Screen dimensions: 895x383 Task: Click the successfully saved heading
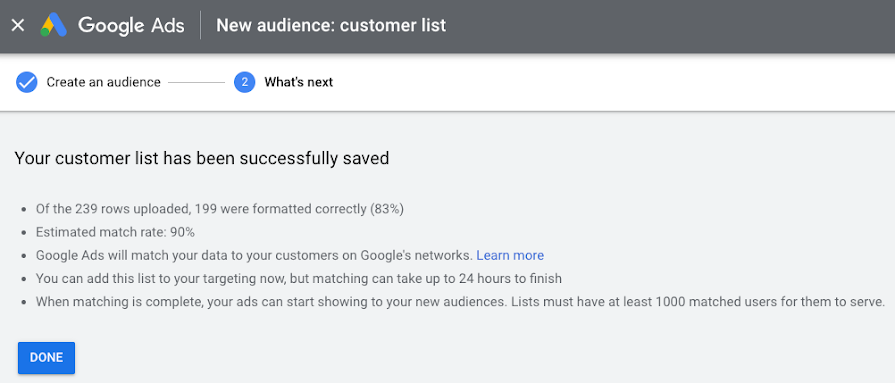pyautogui.click(x=201, y=158)
